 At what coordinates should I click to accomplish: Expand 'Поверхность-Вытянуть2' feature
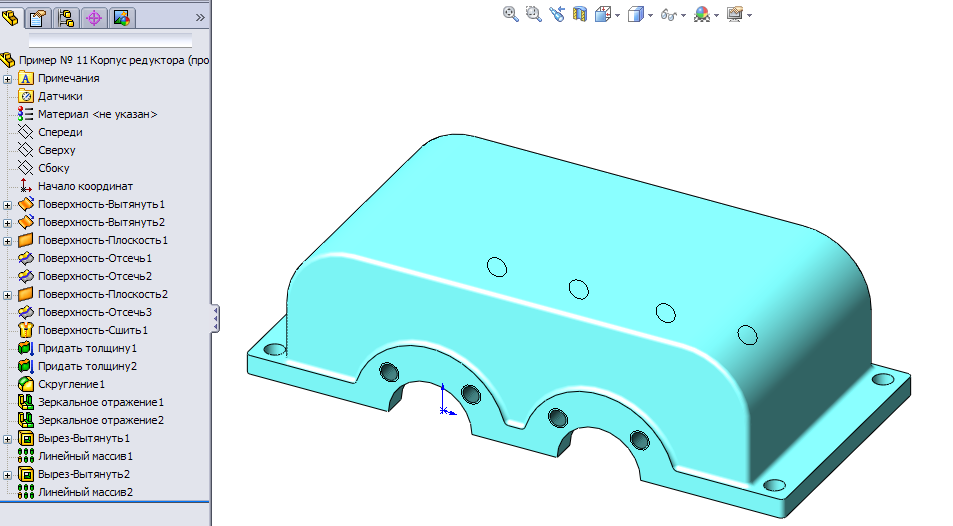coord(7,223)
